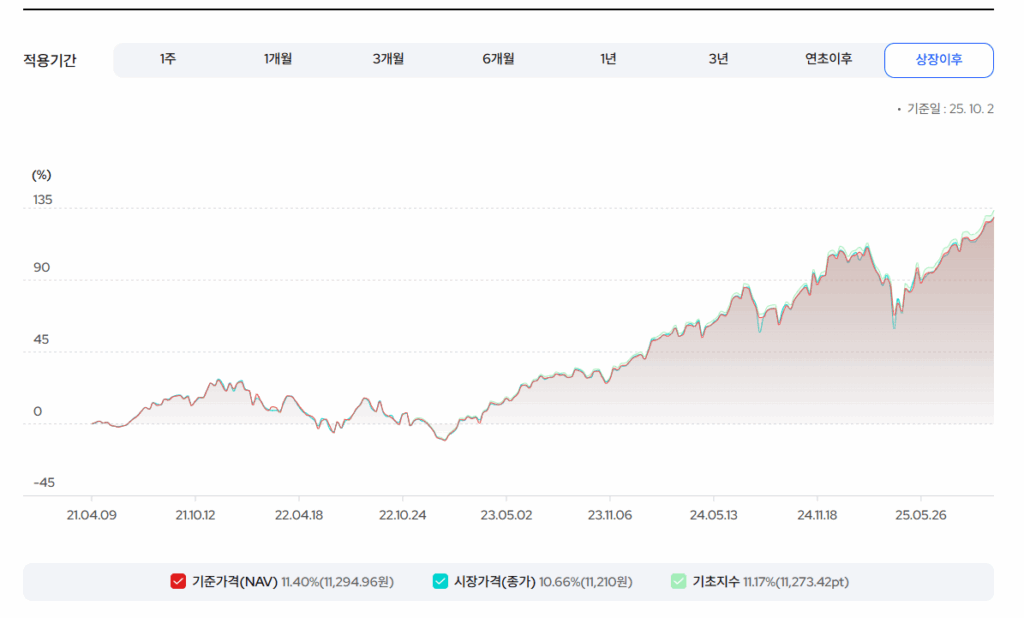Image resolution: width=1024 pixels, height=618 pixels.
Task: Select the 1주 period tab
Action: (168, 60)
